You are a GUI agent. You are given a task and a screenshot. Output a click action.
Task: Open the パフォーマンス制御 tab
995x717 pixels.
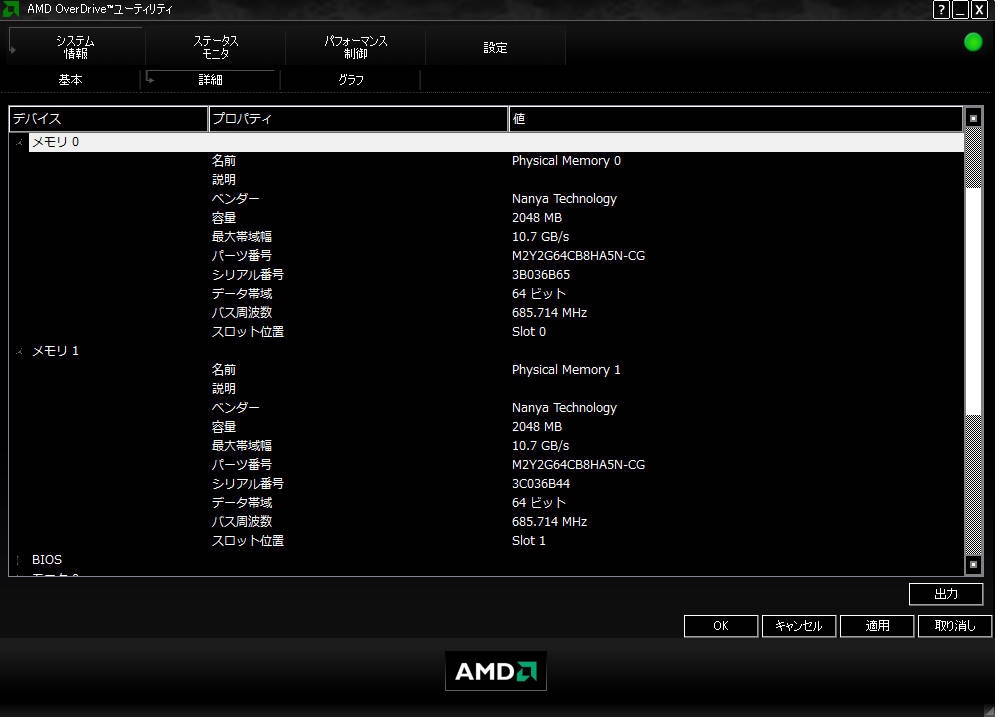pos(355,47)
